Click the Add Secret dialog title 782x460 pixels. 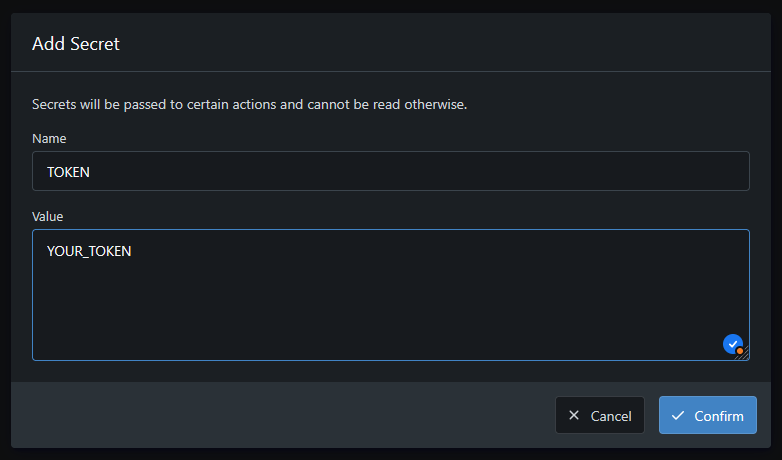76,43
